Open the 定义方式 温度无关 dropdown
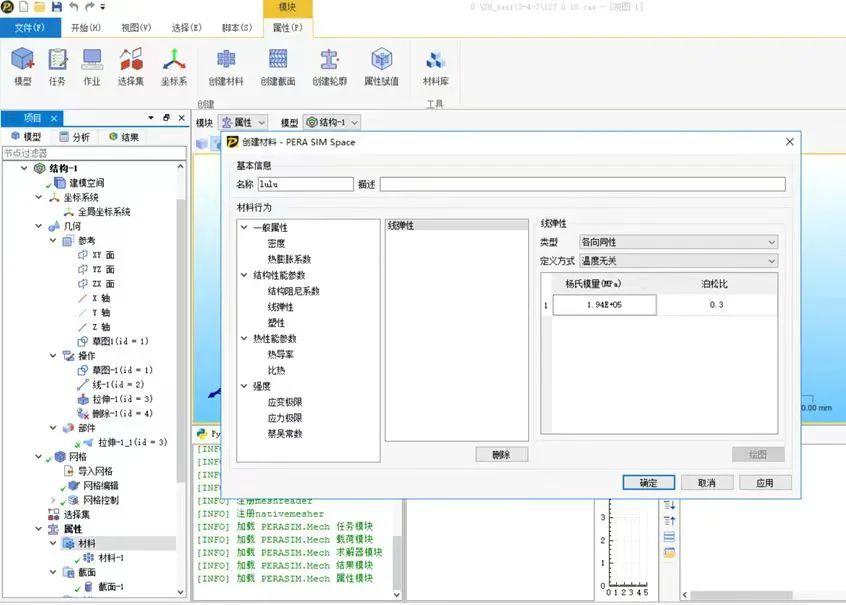This screenshot has height=605, width=846. coord(770,261)
